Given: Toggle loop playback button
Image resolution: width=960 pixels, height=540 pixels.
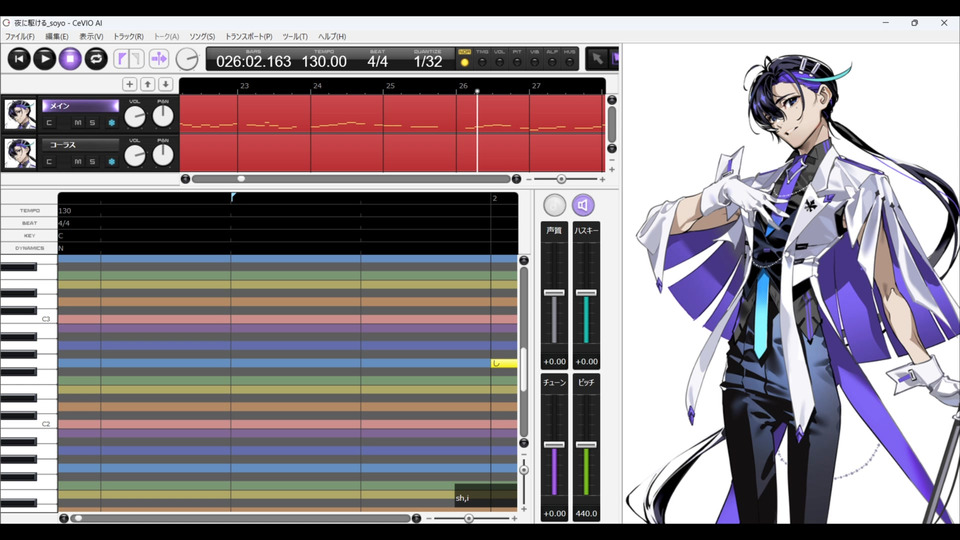Looking at the screenshot, I should point(96,59).
